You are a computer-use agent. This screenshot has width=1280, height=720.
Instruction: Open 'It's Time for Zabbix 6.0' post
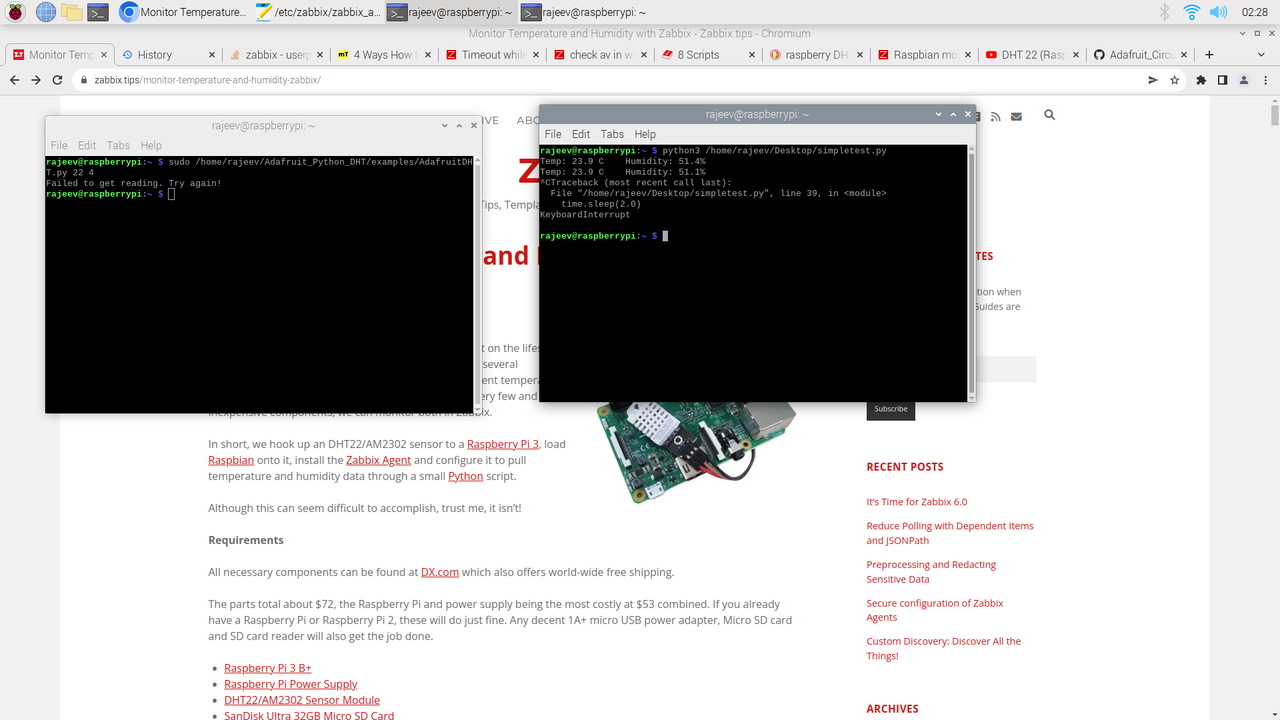tap(917, 502)
